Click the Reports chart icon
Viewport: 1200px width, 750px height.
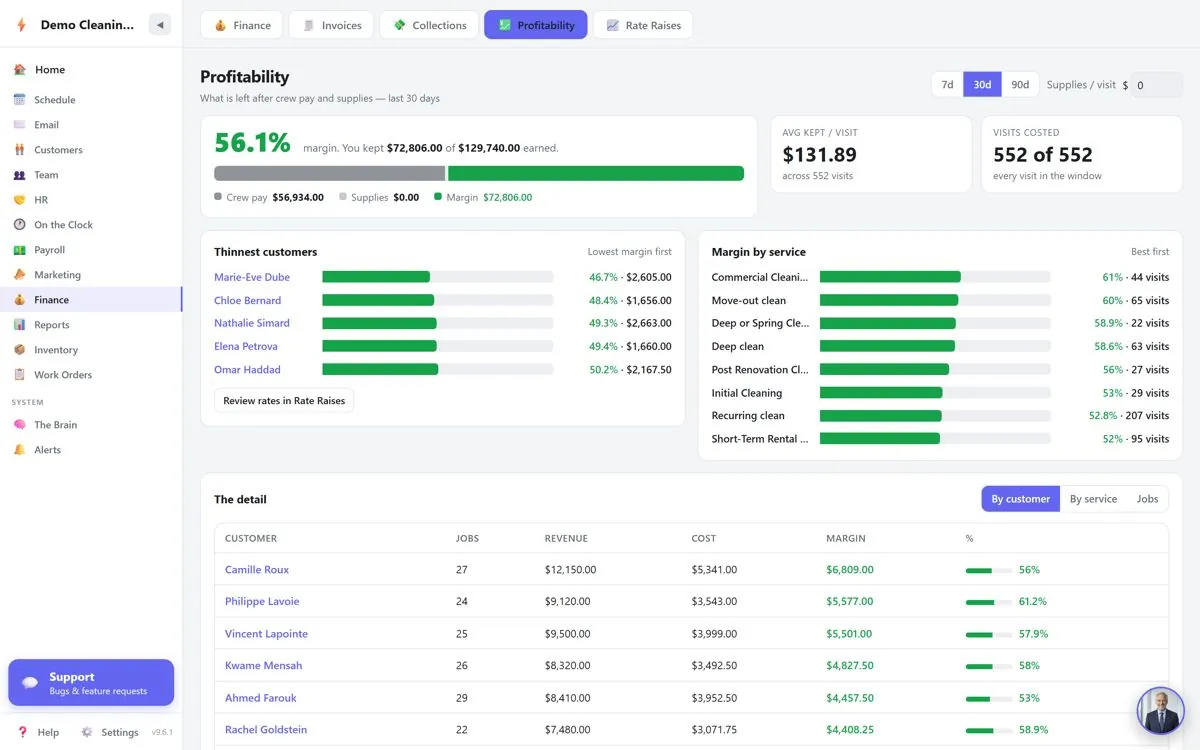tap(20, 325)
